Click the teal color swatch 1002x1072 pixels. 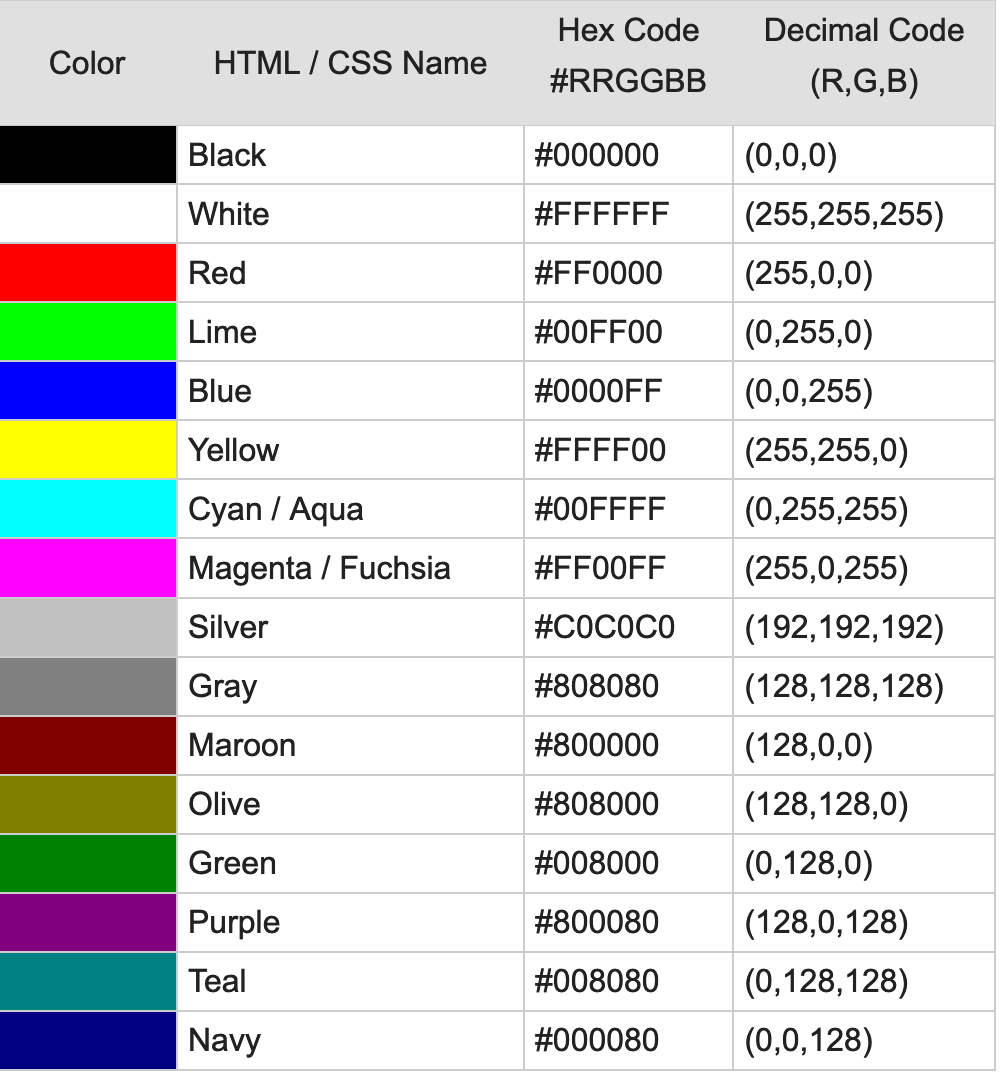click(x=87, y=981)
